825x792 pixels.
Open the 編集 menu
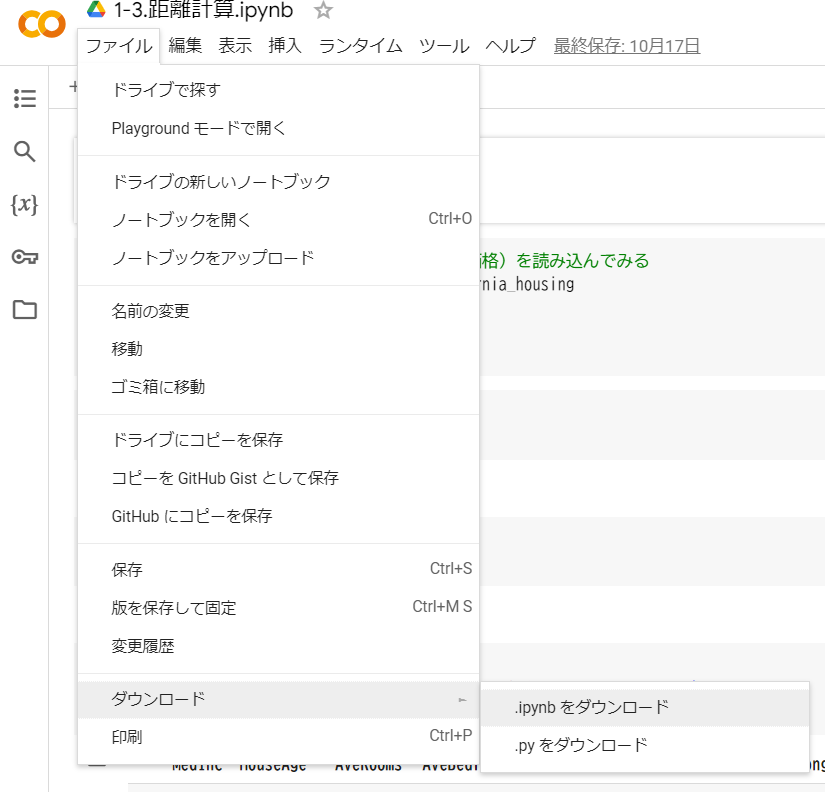tap(186, 45)
